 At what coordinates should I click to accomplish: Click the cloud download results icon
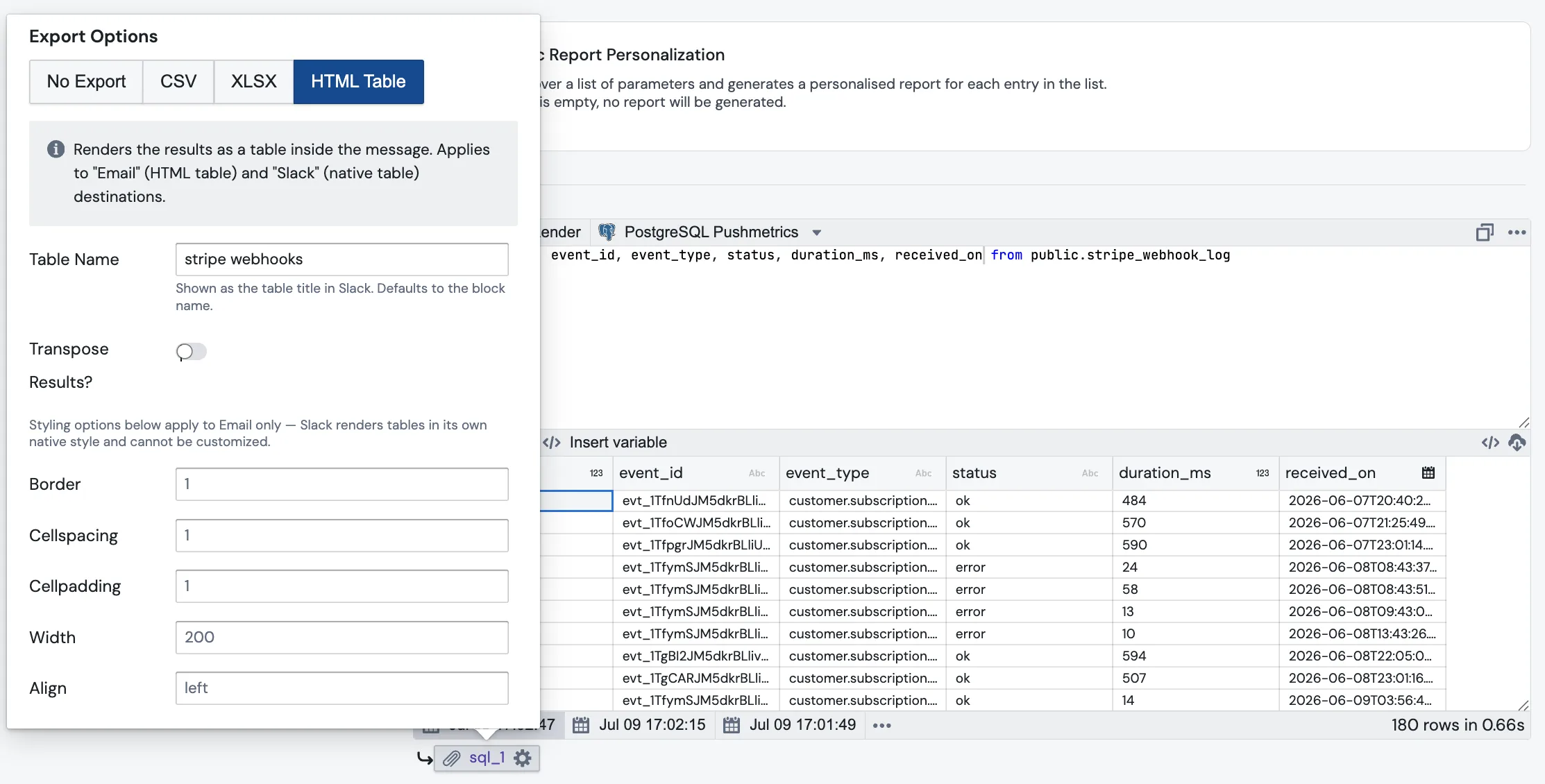[x=1517, y=443]
